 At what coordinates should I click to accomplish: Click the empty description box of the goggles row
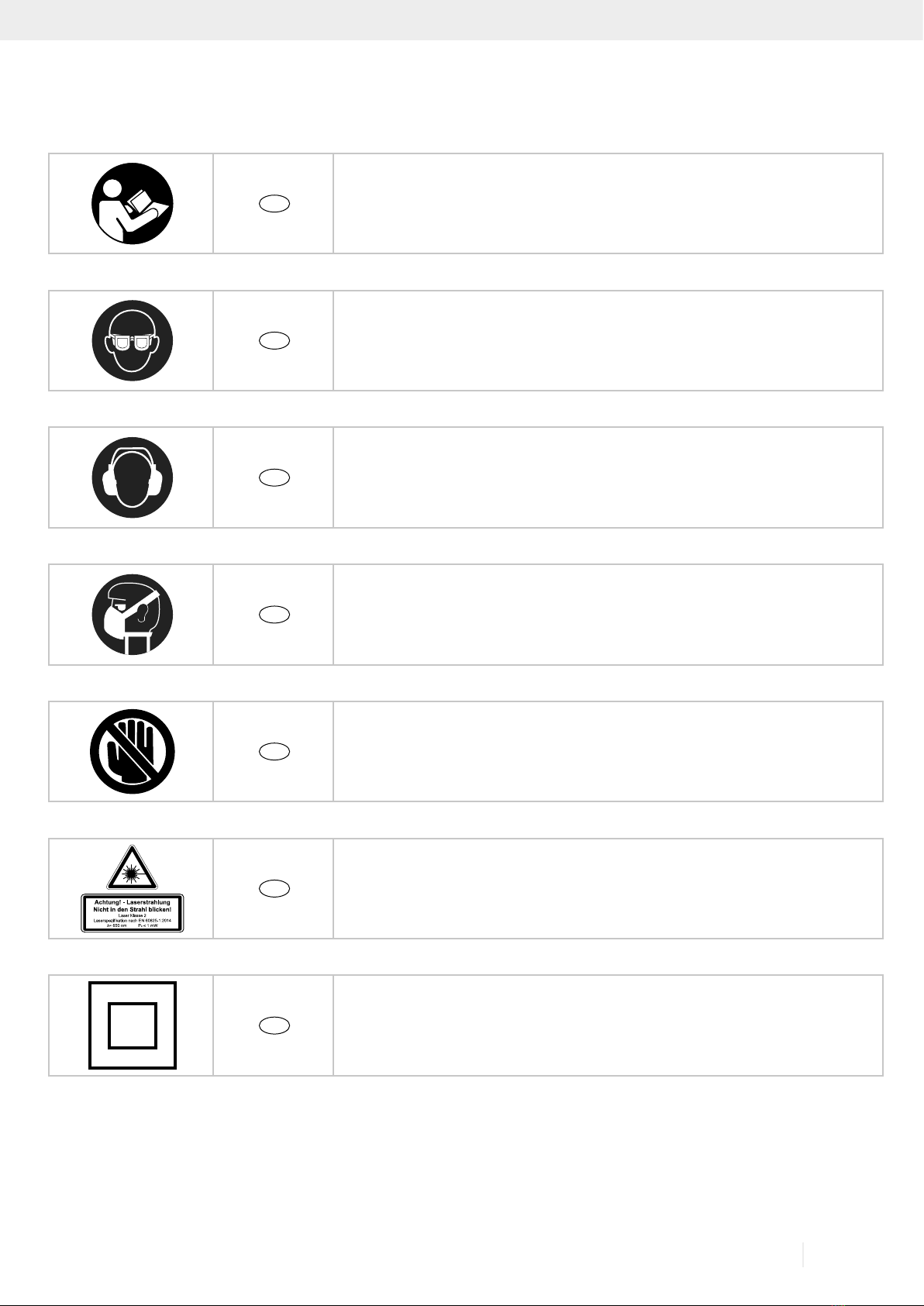click(609, 341)
